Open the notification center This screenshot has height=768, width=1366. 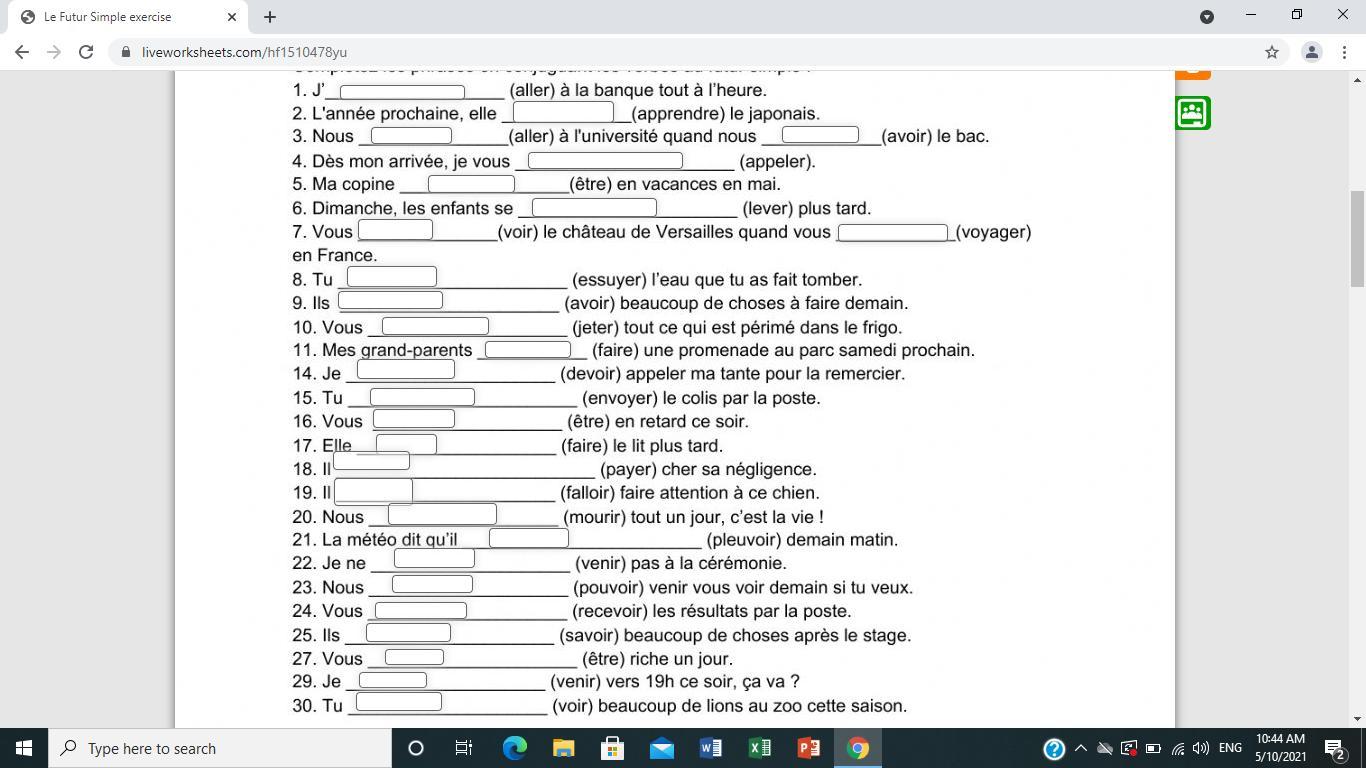1335,748
